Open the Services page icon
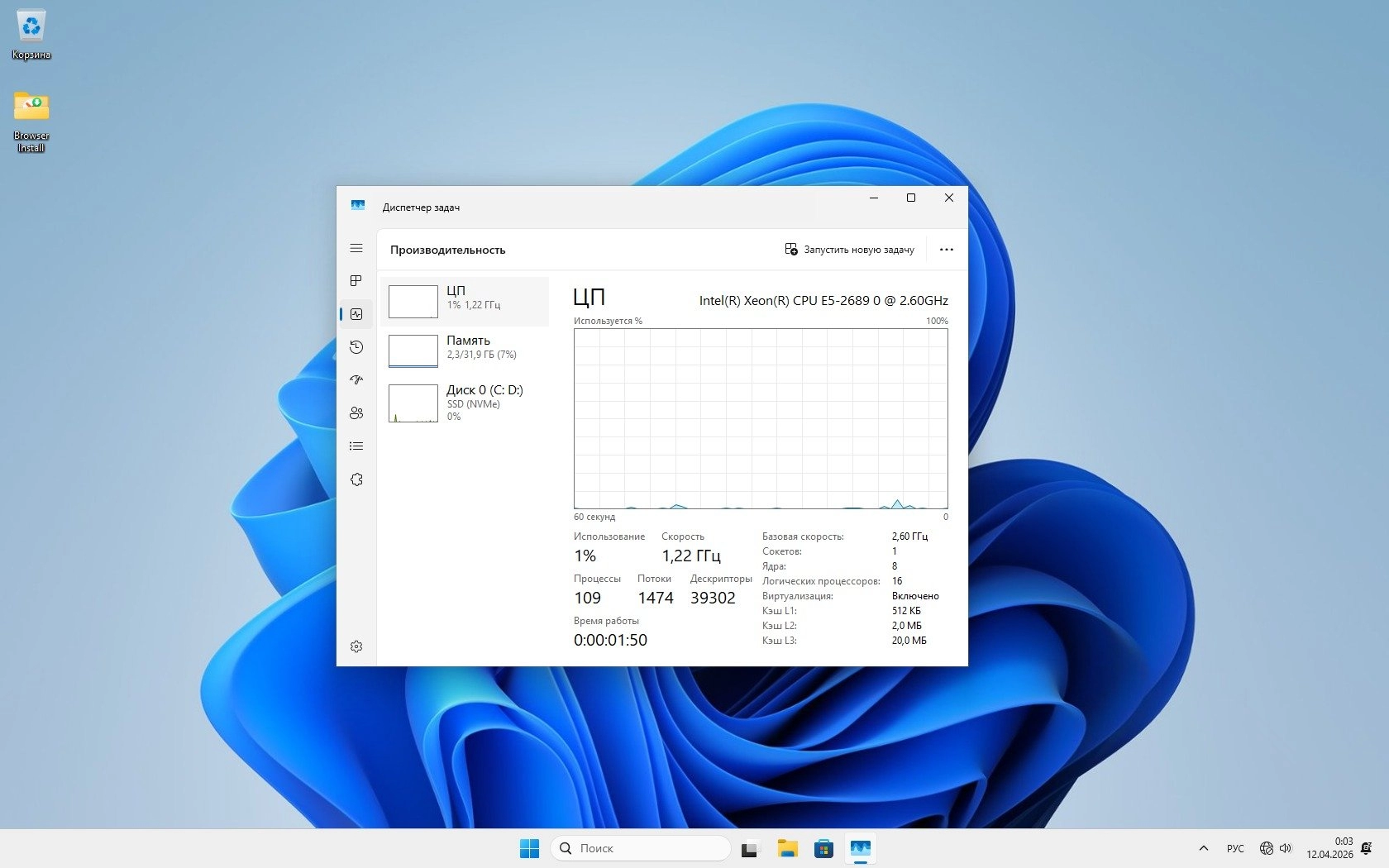Image resolution: width=1389 pixels, height=868 pixels. pos(356,479)
